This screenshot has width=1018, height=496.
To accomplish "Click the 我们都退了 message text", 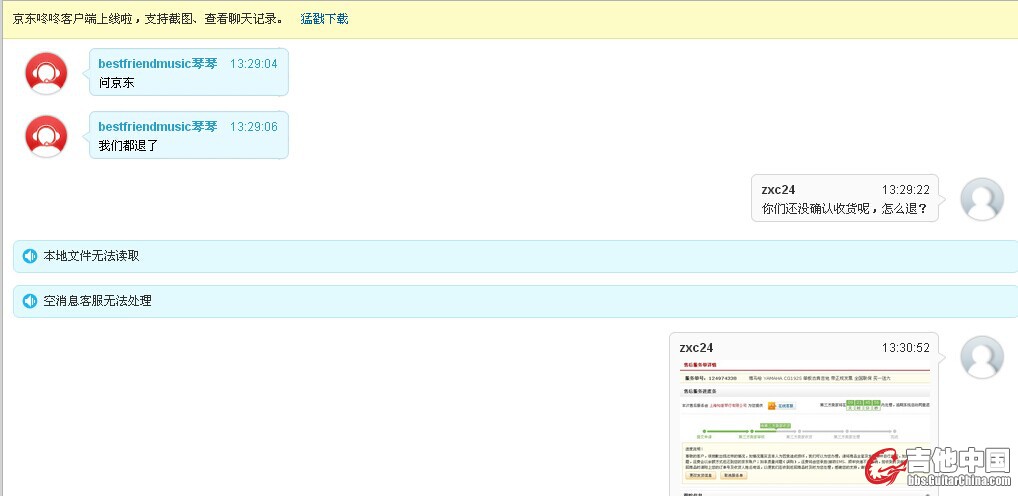I will click(x=128, y=146).
